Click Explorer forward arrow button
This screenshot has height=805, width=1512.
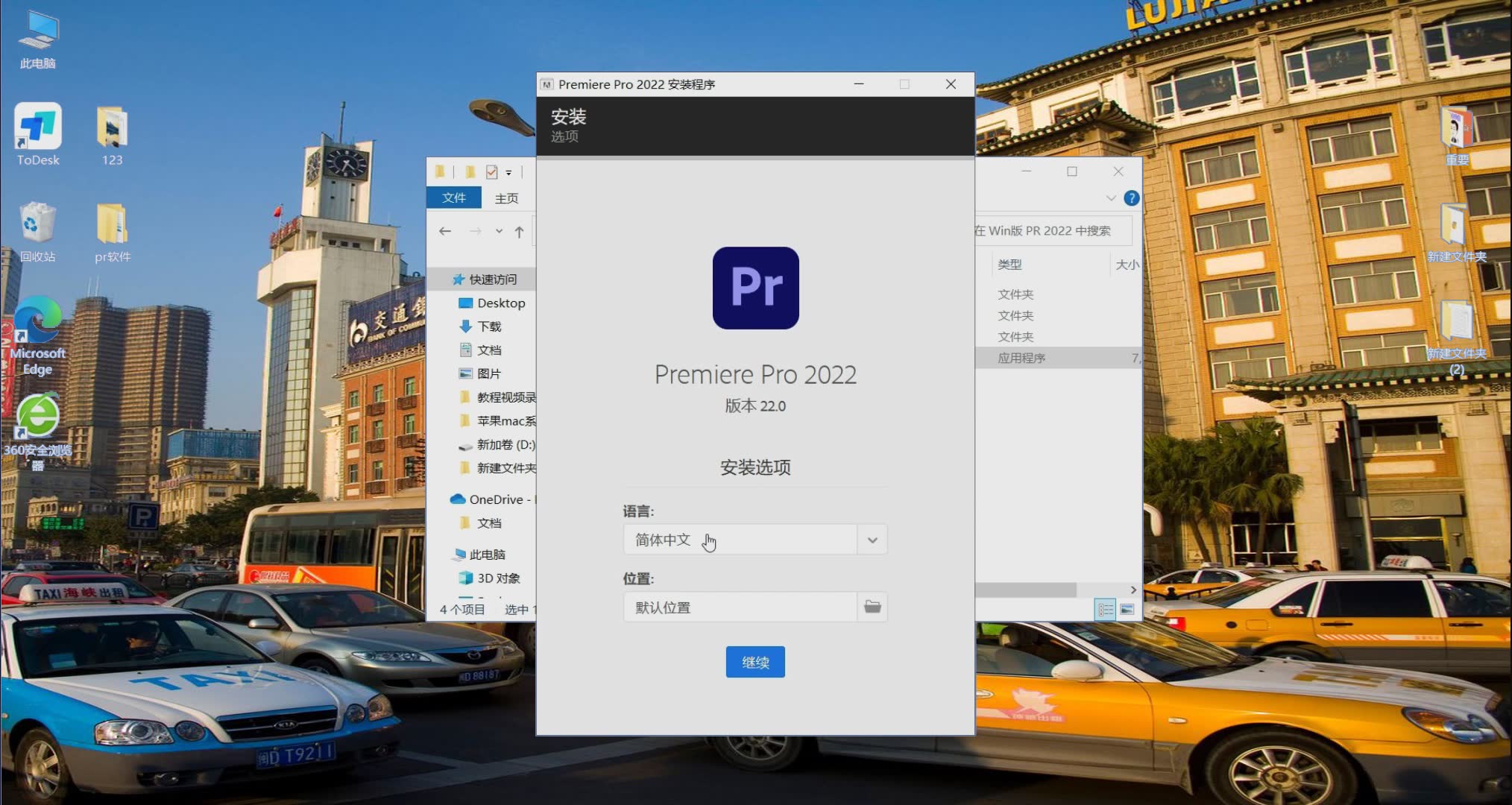pos(475,231)
